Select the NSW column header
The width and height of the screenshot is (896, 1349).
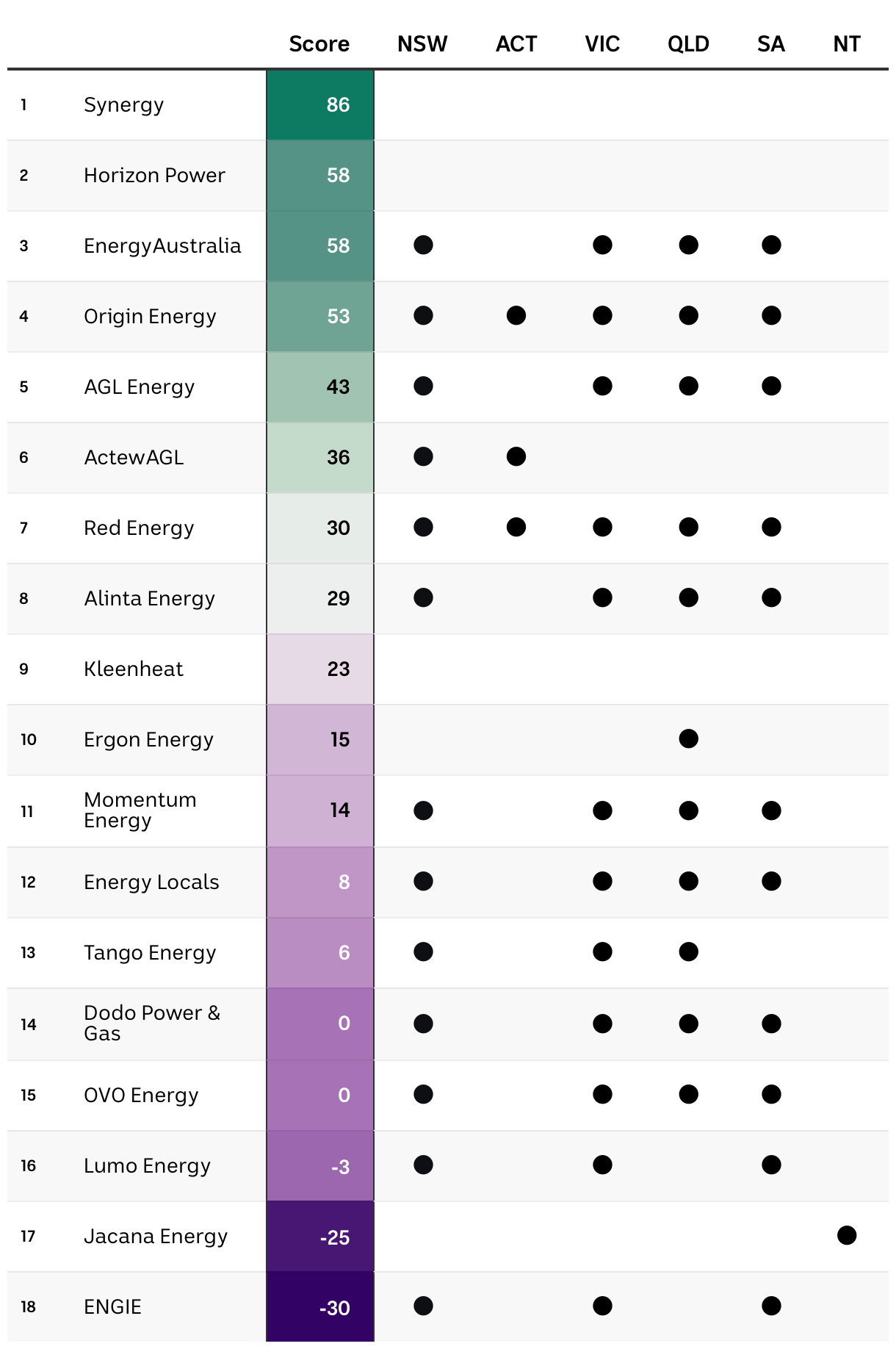tap(422, 44)
